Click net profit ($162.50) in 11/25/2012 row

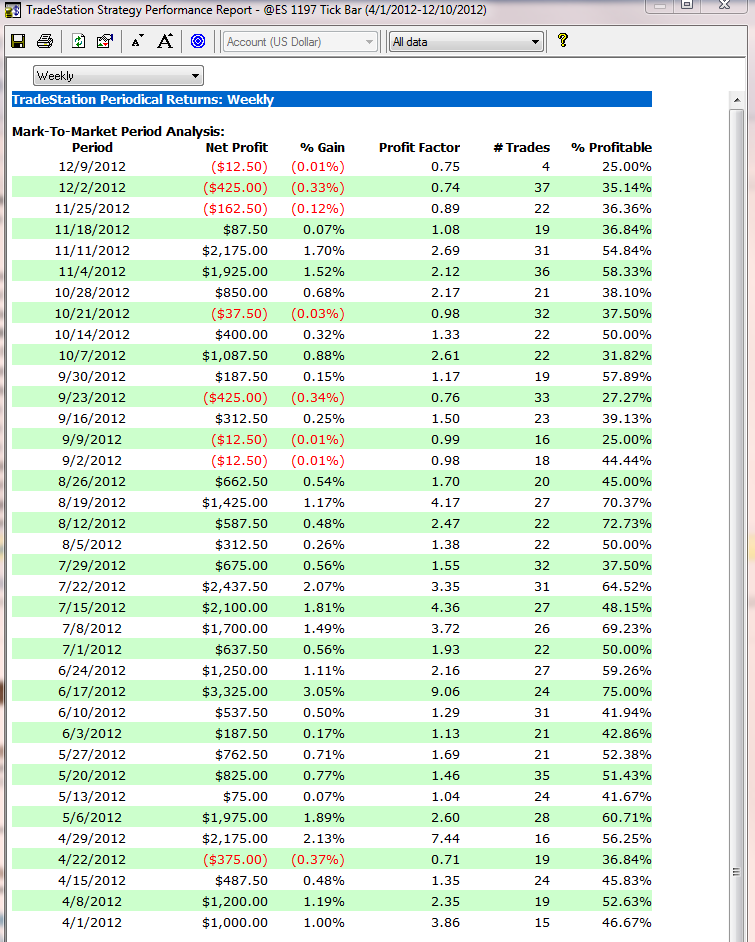235,209
